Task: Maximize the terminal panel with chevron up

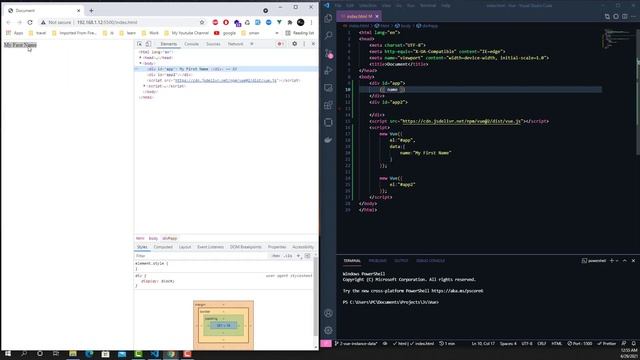Action: [624, 260]
